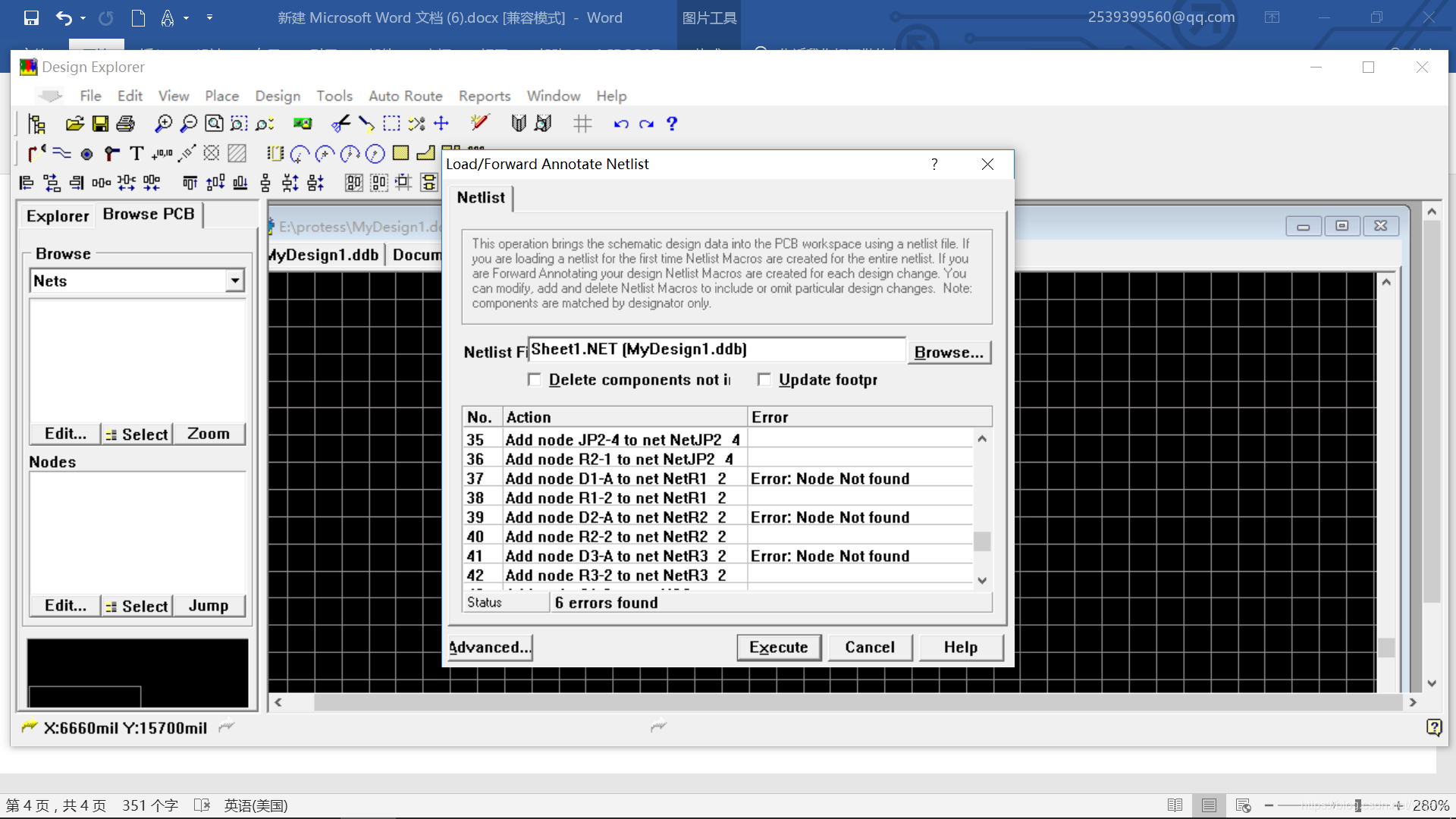Switch to the Explorer tab
Screen dimensions: 1456x819
click(x=58, y=215)
